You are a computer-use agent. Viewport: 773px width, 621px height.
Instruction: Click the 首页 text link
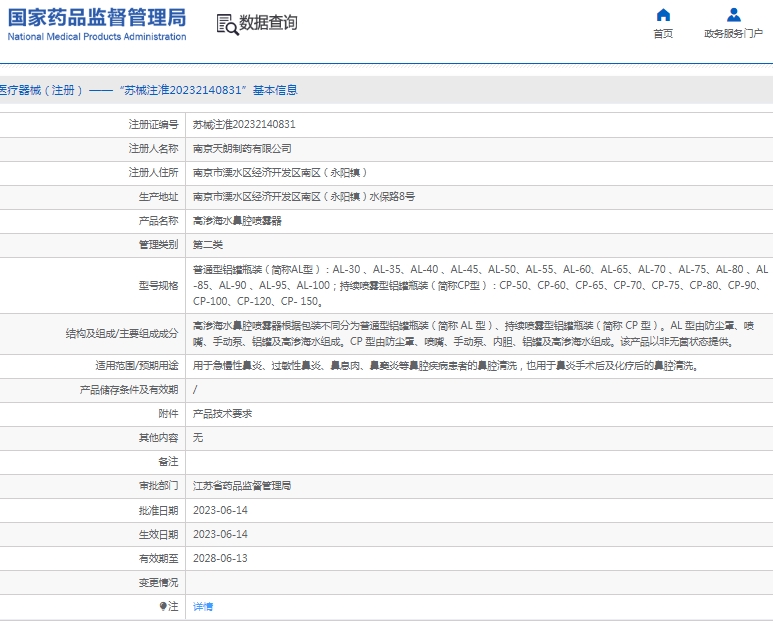click(x=663, y=34)
